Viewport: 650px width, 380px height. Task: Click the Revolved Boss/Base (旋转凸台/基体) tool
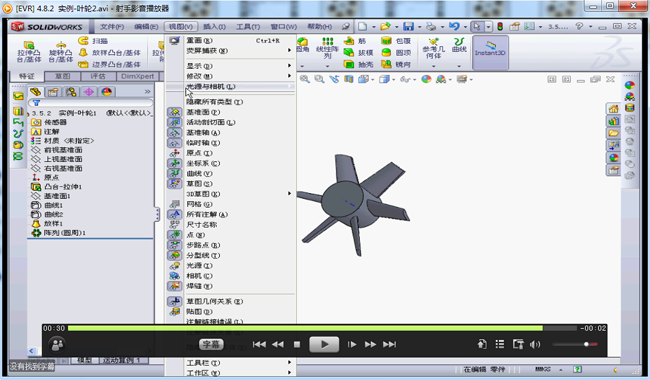(x=61, y=51)
